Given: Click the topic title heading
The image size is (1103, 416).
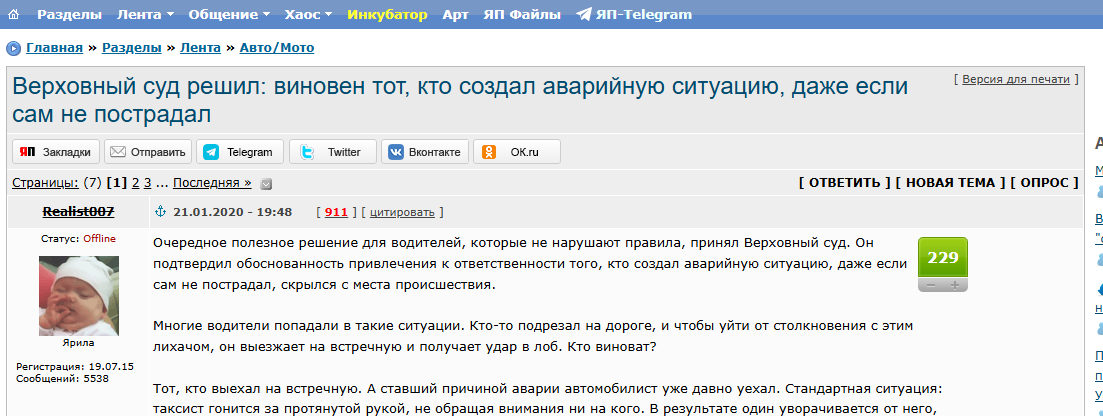Looking at the screenshot, I should (x=461, y=101).
